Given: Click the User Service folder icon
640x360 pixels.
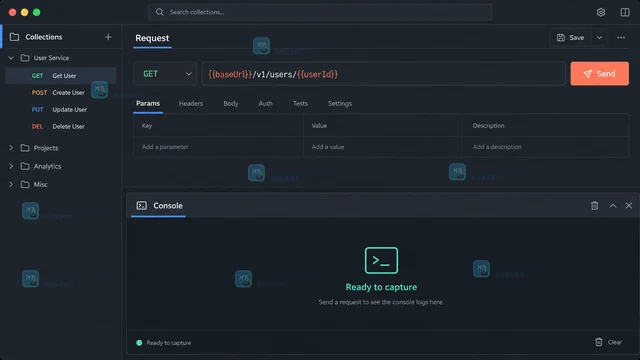Looking at the screenshot, I should coord(25,58).
